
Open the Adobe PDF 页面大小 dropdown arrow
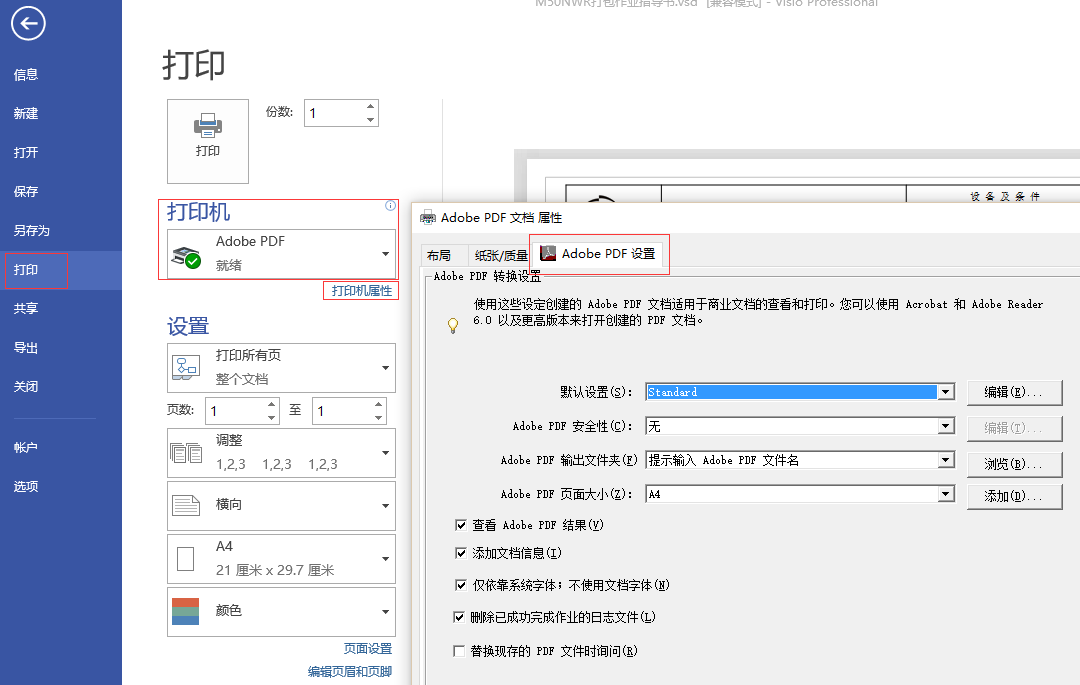tap(946, 494)
